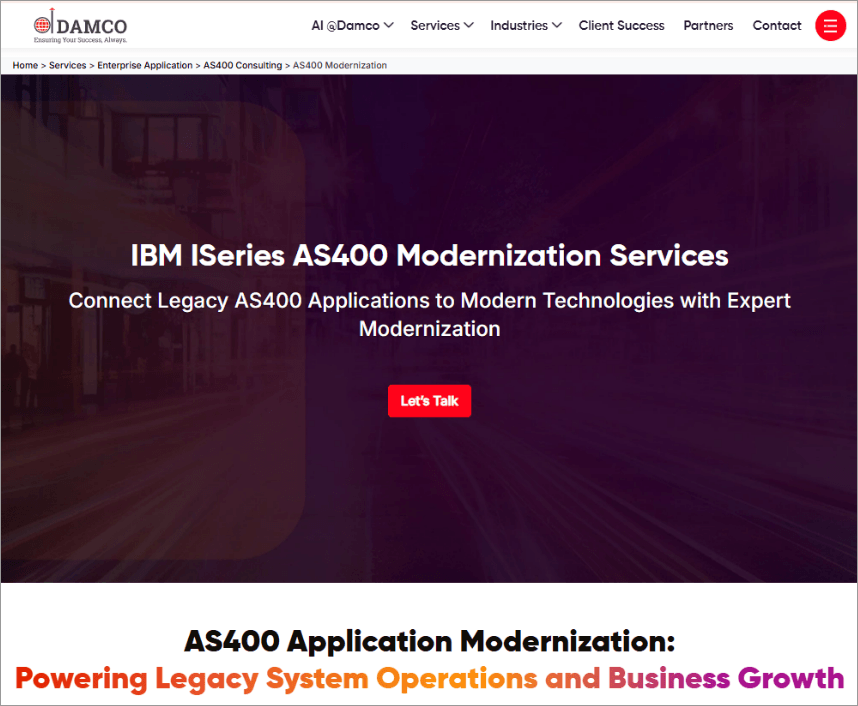Open the red hamburger menu icon
The height and width of the screenshot is (706, 858).
click(x=830, y=26)
